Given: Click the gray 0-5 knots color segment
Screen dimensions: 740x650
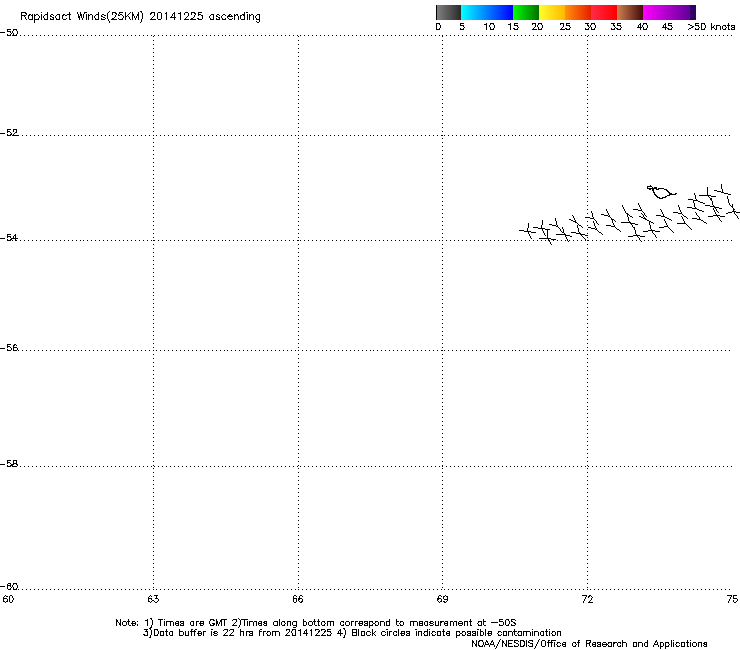Looking at the screenshot, I should tap(448, 12).
